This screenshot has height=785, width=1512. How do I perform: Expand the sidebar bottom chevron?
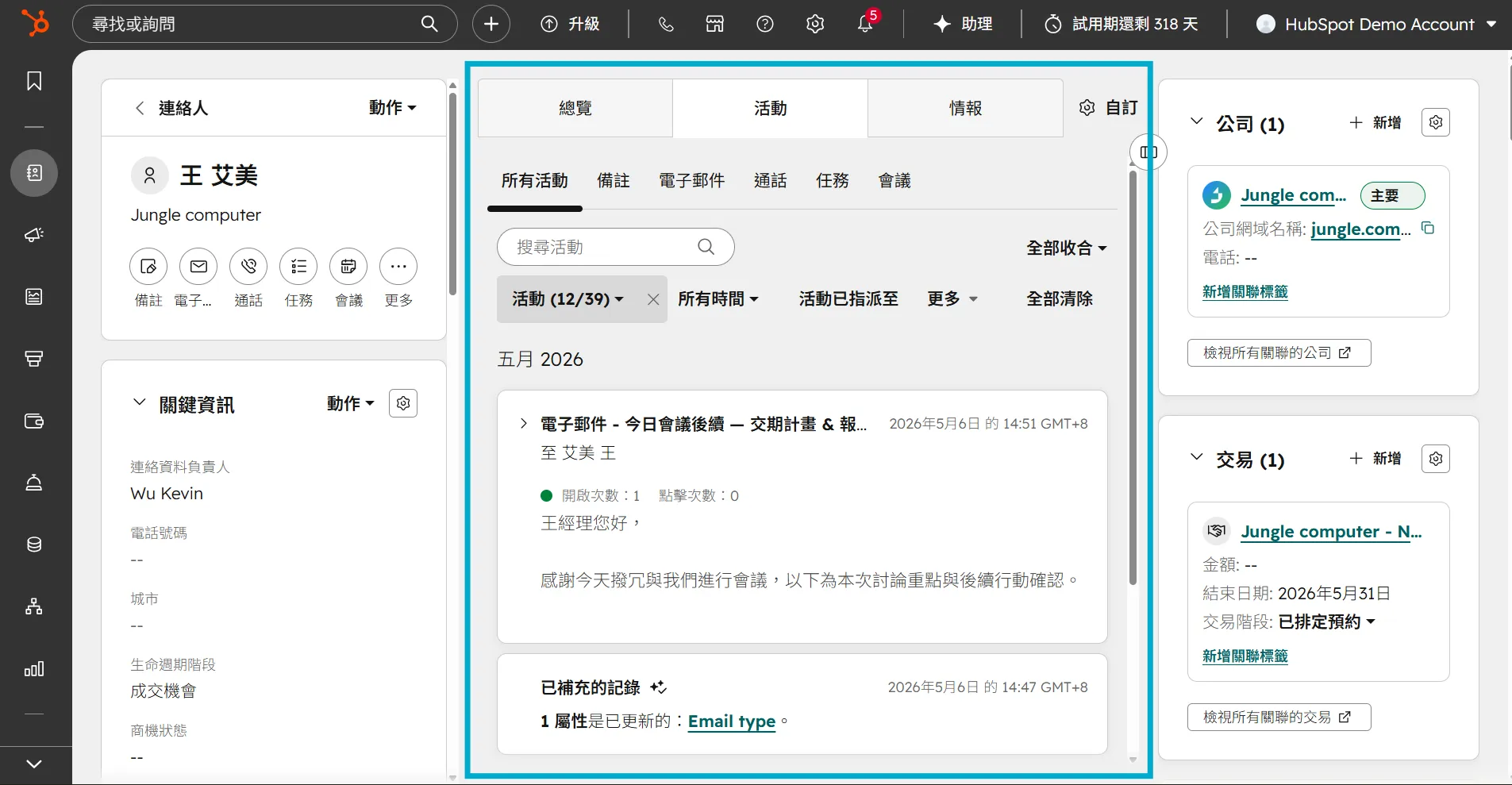point(34,764)
